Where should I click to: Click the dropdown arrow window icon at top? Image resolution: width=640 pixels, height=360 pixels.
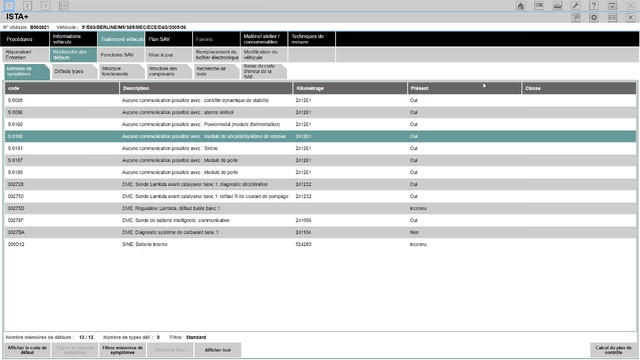(x=612, y=6)
